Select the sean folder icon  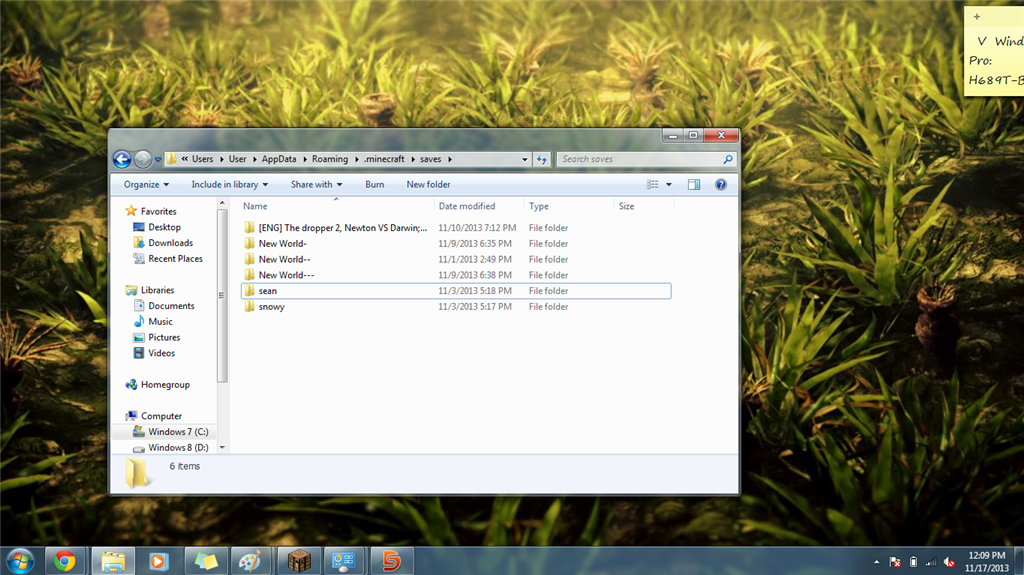[x=249, y=291]
